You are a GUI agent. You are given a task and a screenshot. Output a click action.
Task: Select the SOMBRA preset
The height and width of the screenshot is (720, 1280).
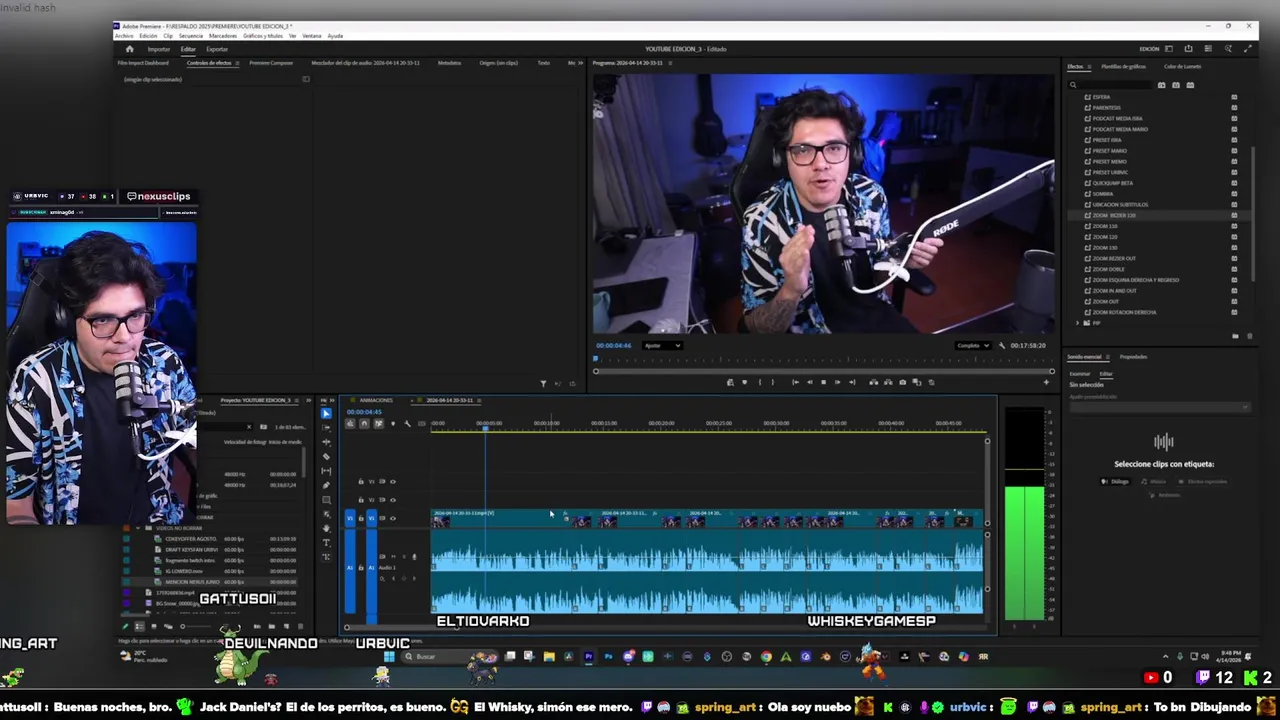tap(1102, 194)
